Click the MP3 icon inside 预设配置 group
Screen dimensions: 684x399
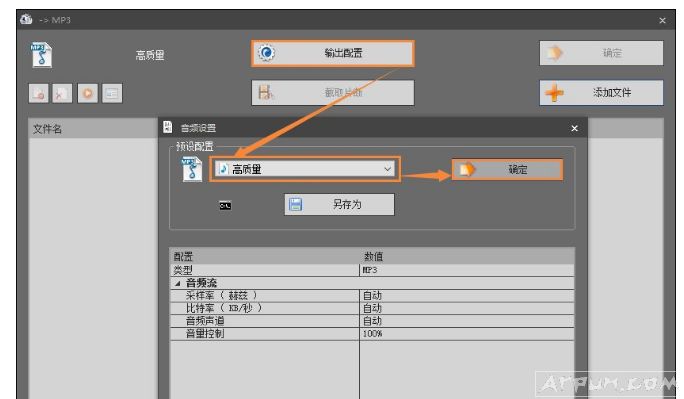(x=192, y=169)
